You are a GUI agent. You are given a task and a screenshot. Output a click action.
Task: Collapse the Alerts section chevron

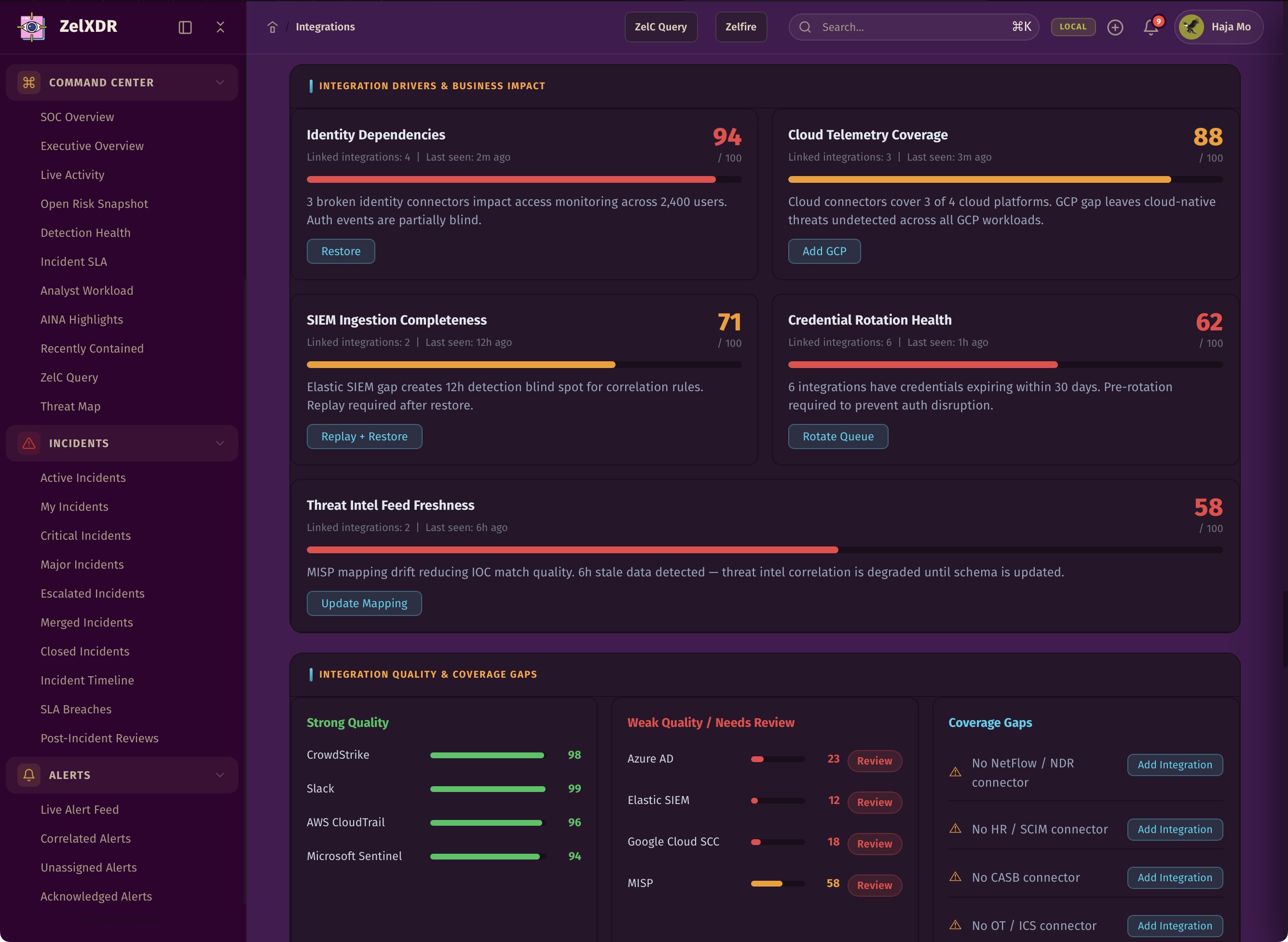pos(220,774)
